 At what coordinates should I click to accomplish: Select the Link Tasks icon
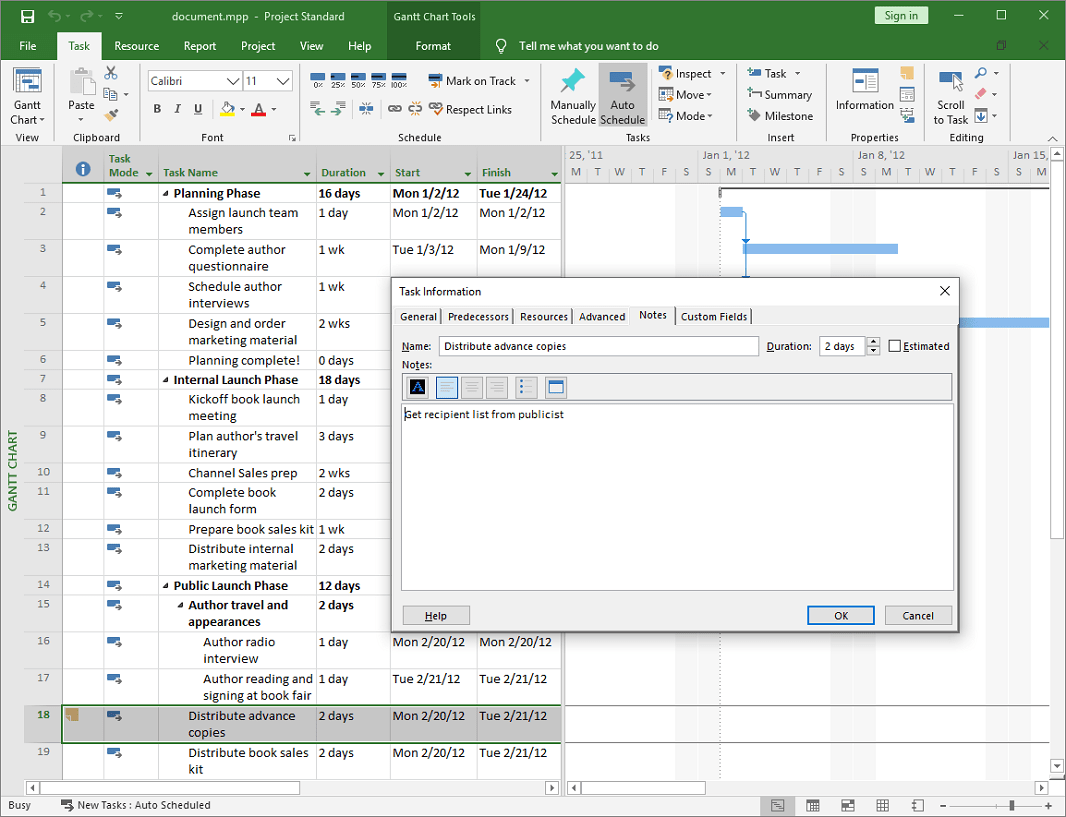pyautogui.click(x=395, y=108)
